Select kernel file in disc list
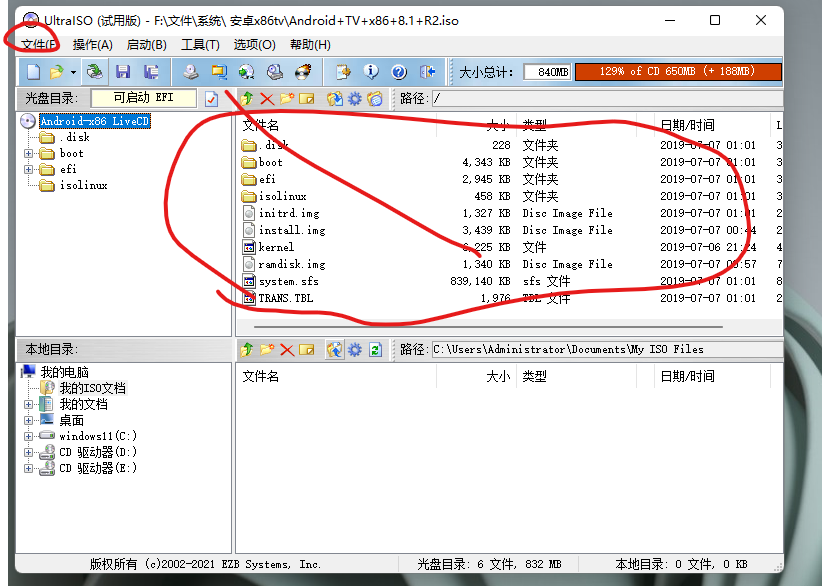Image resolution: width=822 pixels, height=586 pixels. (x=276, y=247)
